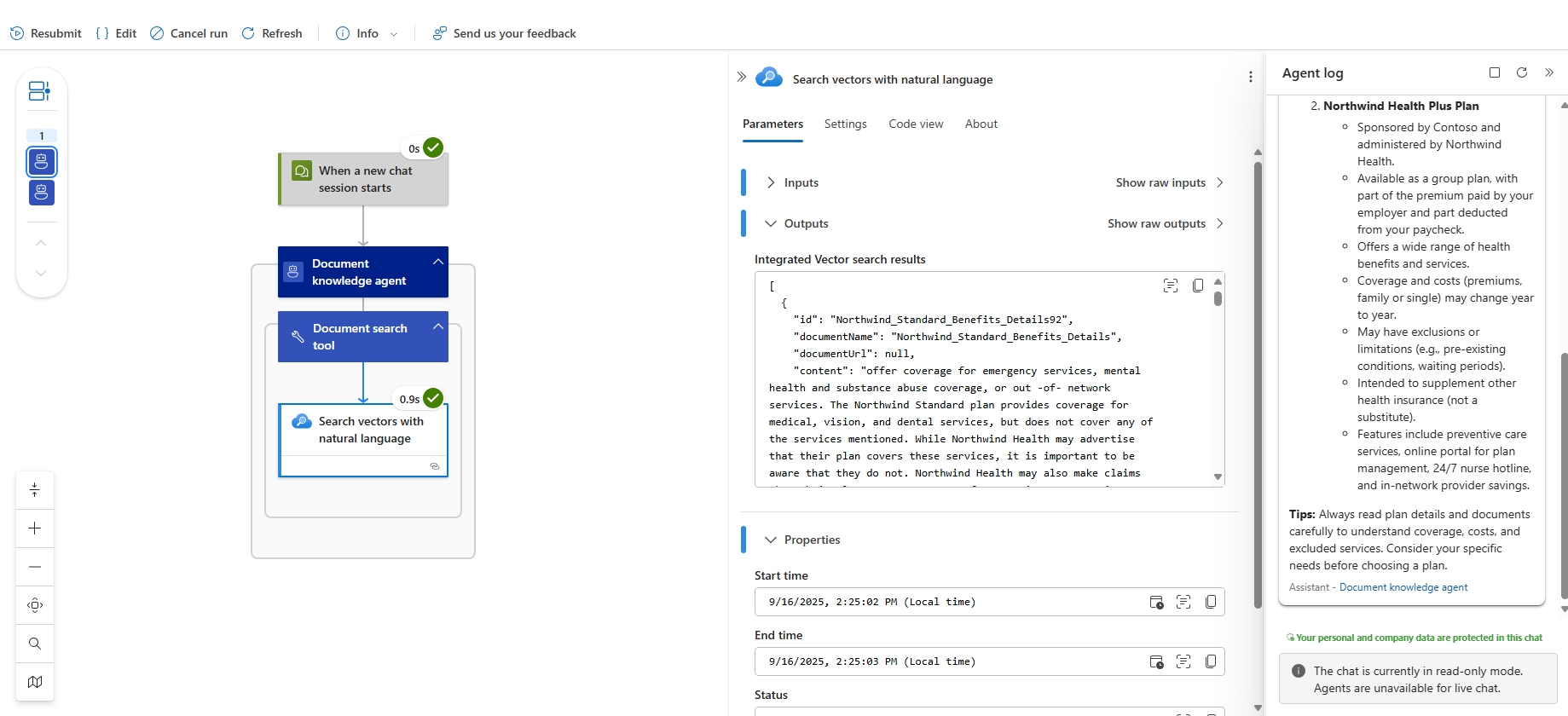Collapse the Document knowledge agent node
This screenshot has width=1568, height=716.
click(438, 262)
